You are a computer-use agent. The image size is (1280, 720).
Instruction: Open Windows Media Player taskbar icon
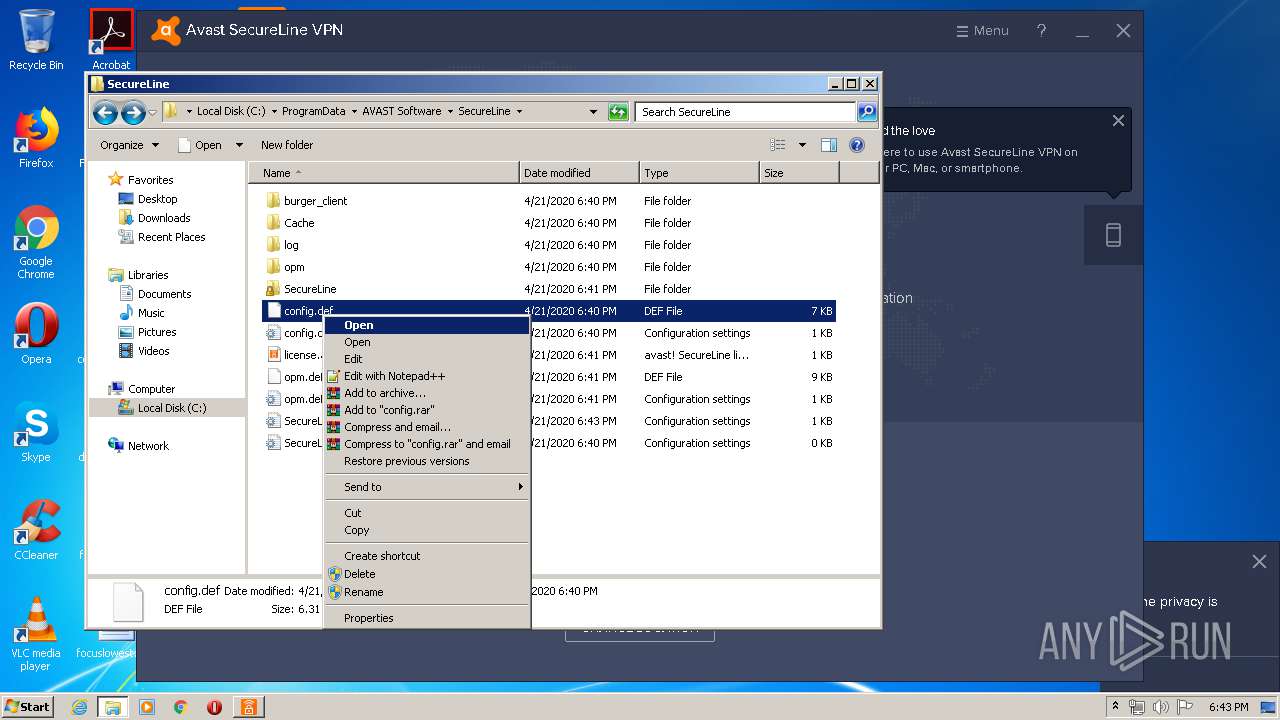(147, 707)
